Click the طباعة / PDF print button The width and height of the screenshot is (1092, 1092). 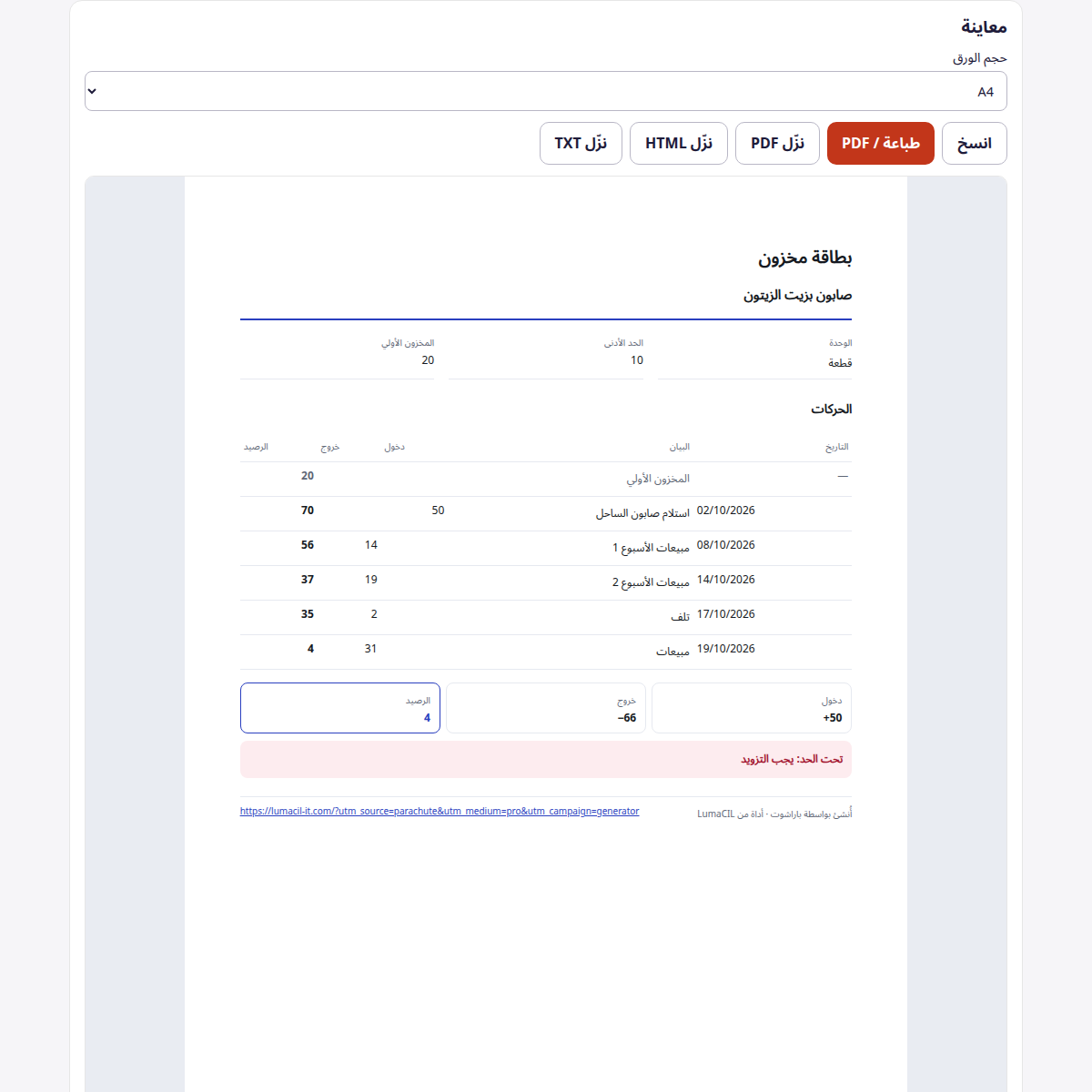880,143
